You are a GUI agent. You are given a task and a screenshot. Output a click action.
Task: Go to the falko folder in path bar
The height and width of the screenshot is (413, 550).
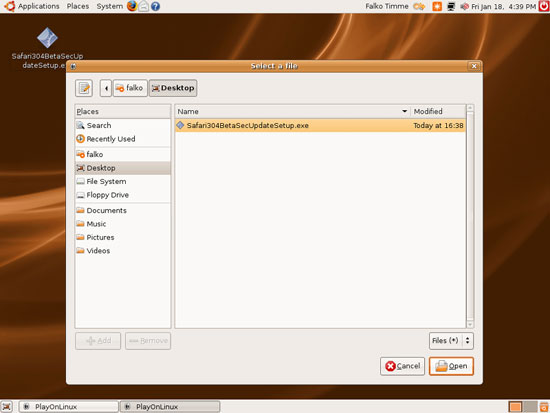pyautogui.click(x=130, y=88)
